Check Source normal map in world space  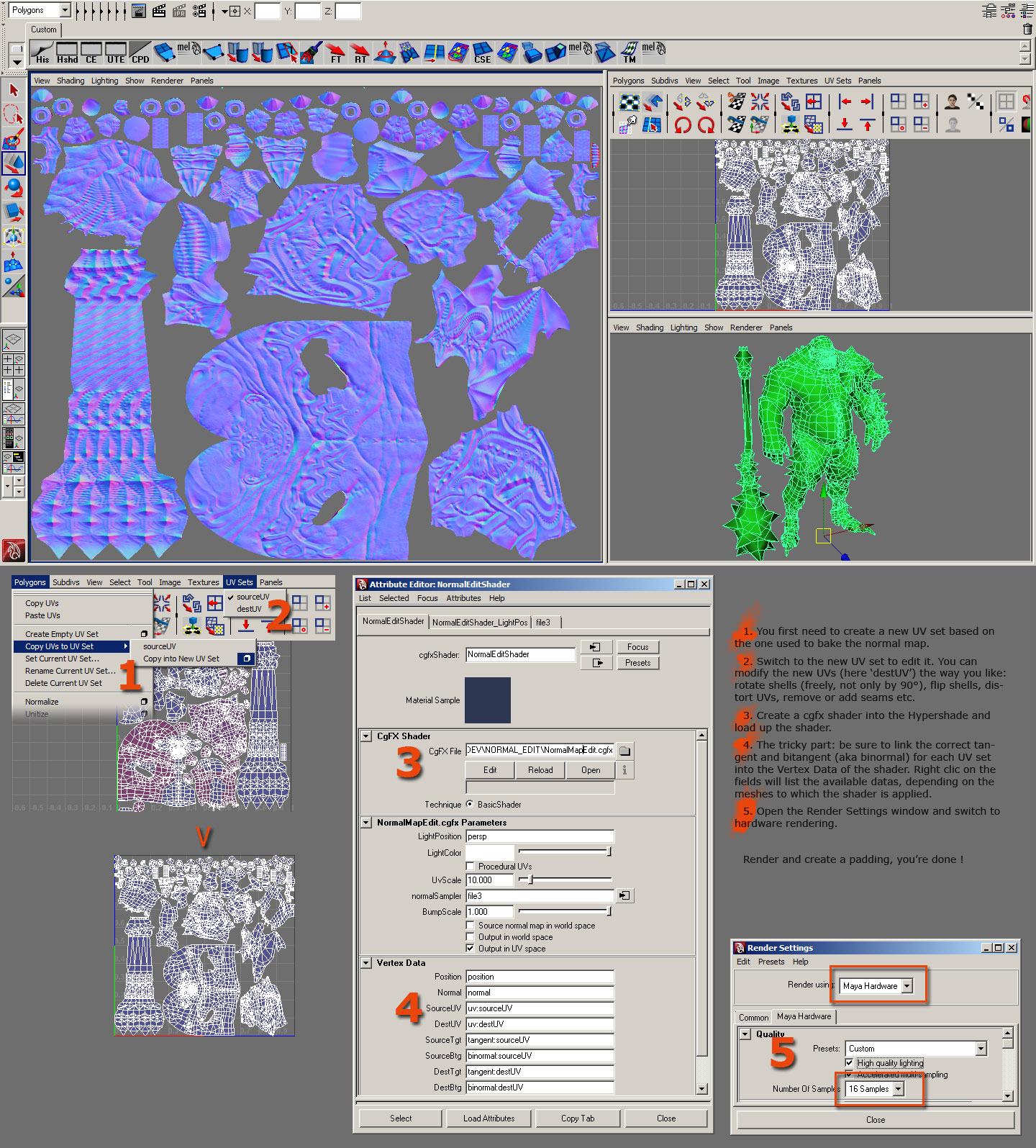coord(471,926)
